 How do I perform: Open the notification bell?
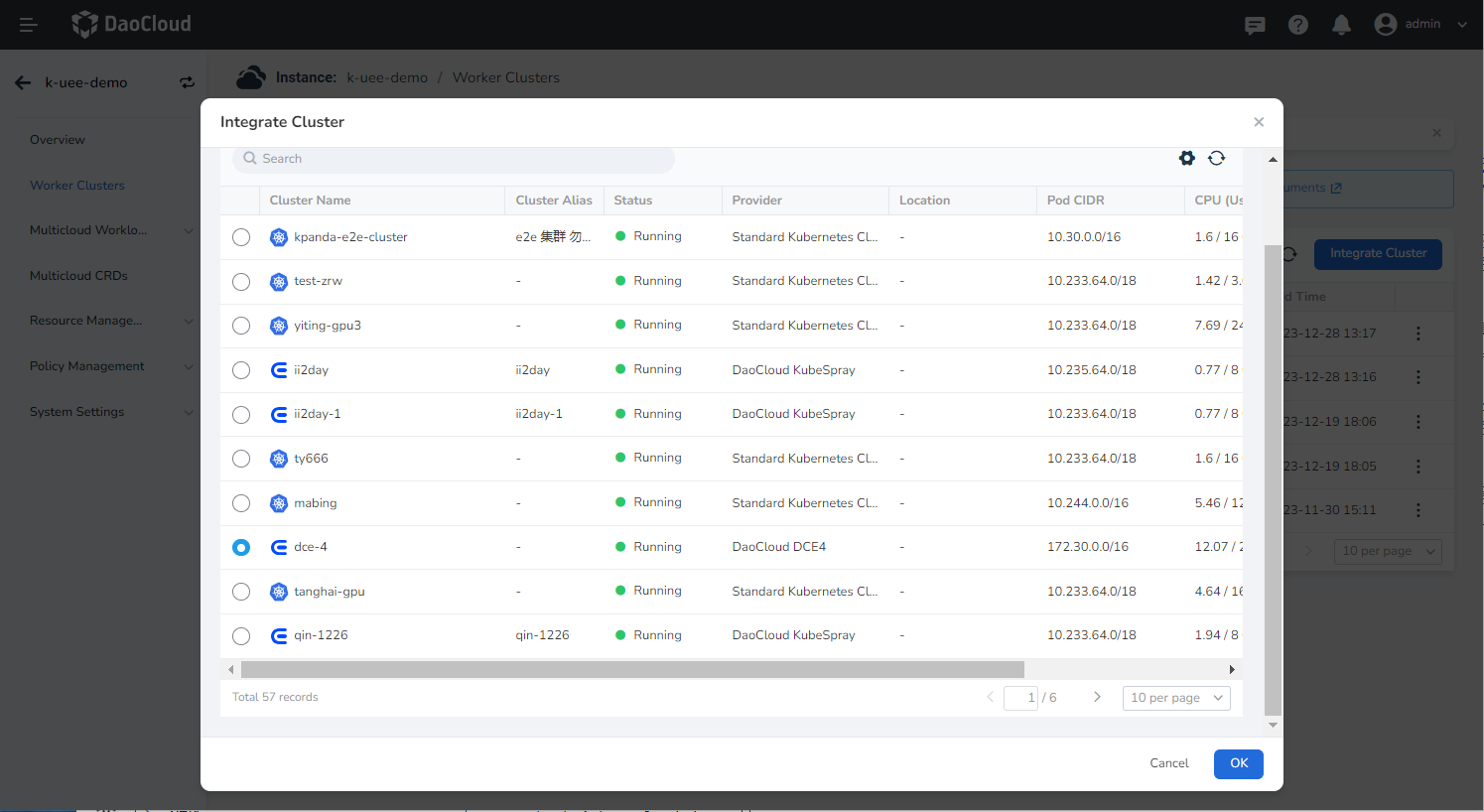(1341, 25)
